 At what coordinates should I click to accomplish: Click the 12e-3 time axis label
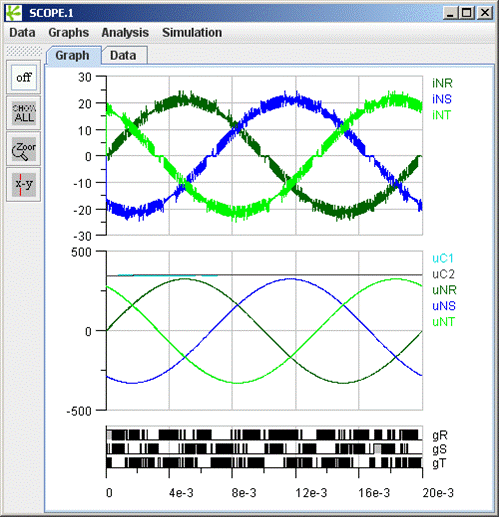311,493
